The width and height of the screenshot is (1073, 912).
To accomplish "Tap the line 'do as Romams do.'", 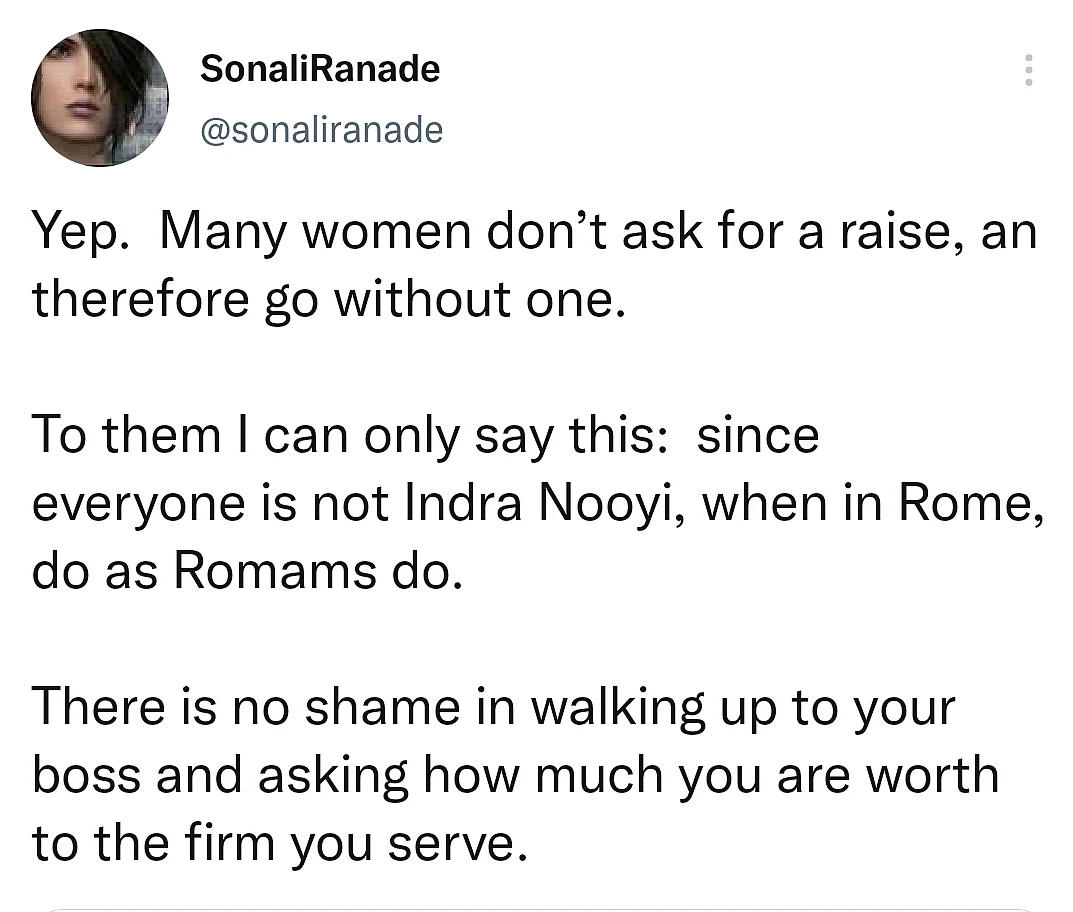I will click(248, 571).
